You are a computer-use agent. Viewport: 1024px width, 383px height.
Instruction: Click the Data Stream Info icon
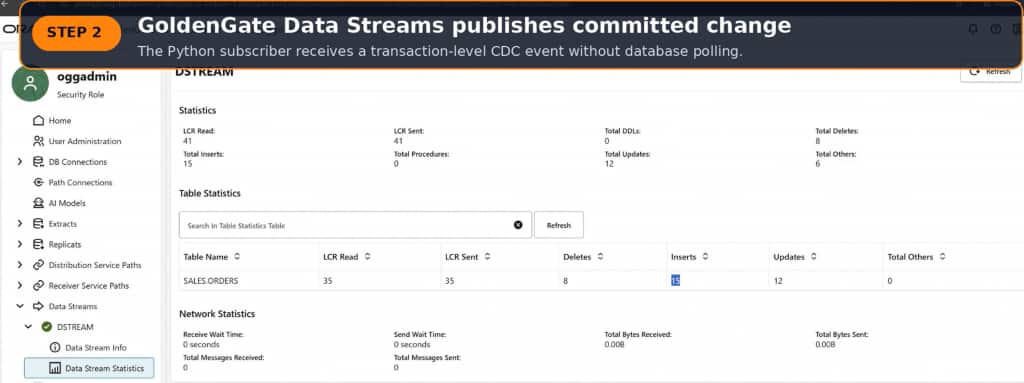coord(55,348)
